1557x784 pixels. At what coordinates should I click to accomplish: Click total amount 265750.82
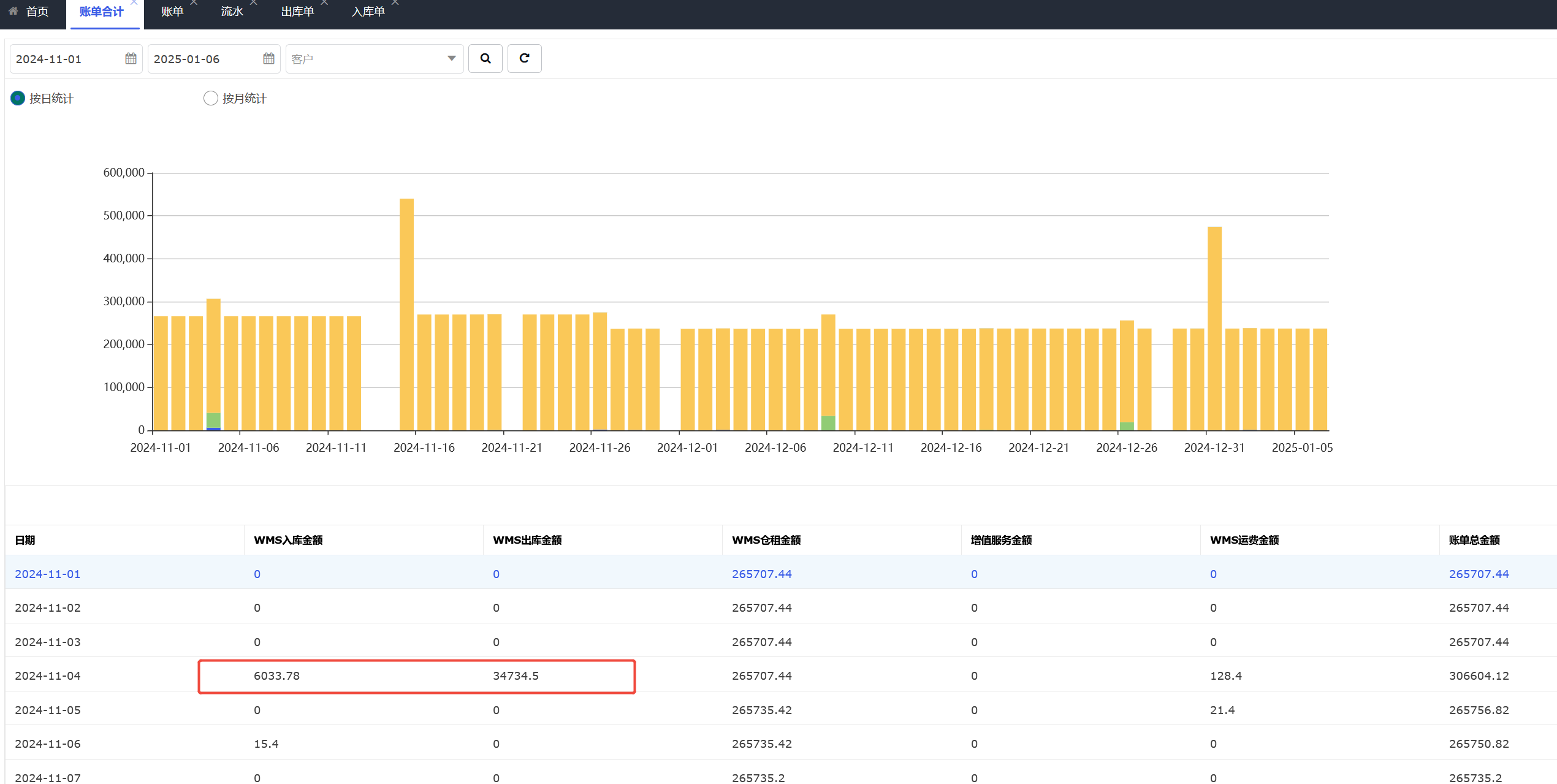click(x=1479, y=744)
